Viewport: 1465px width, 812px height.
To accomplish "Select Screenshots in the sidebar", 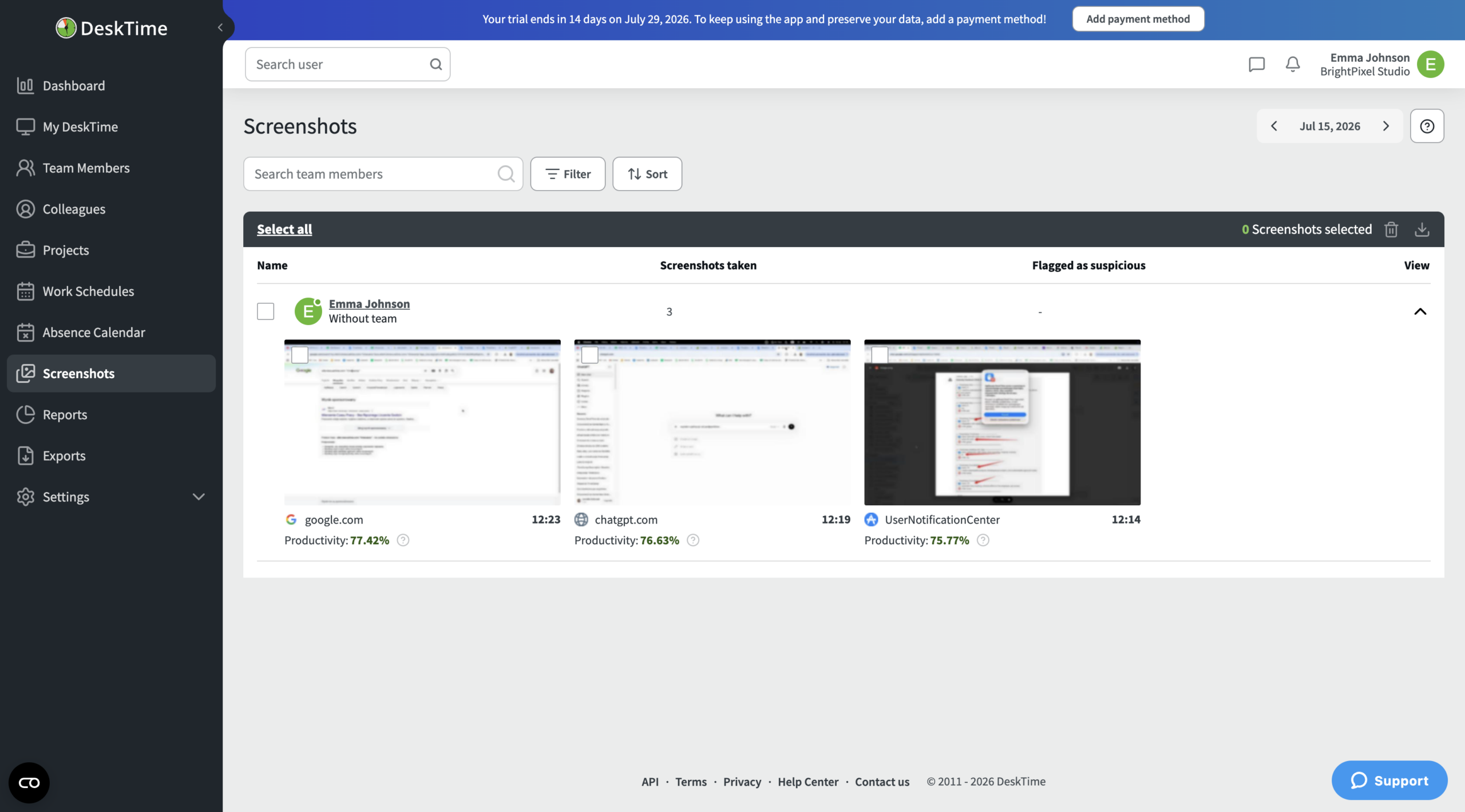I will point(111,374).
